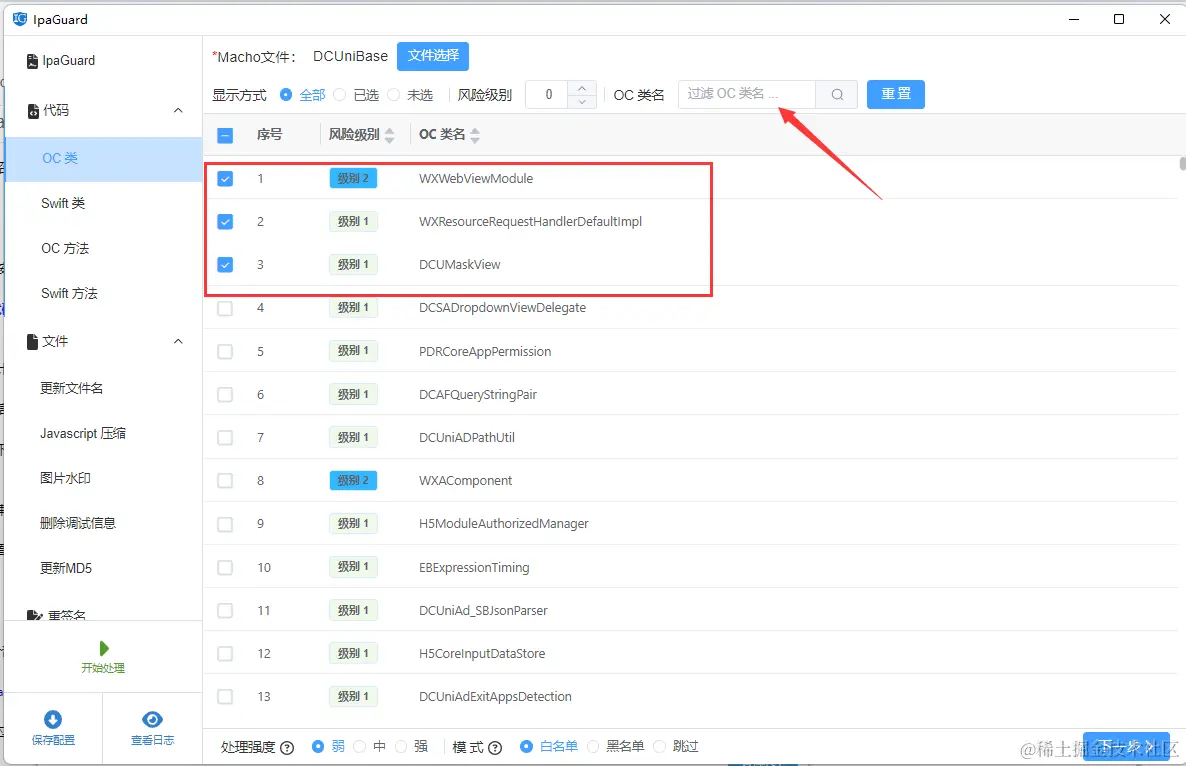Click the 级别 1 badge for DCUMaskView
This screenshot has width=1186, height=766.
click(x=353, y=265)
